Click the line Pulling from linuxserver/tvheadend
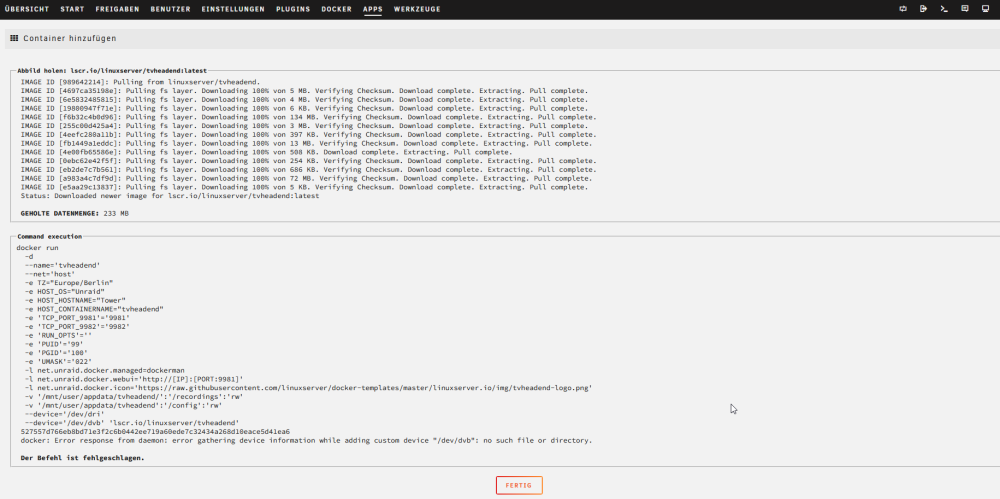The image size is (1000, 499). pos(140,82)
